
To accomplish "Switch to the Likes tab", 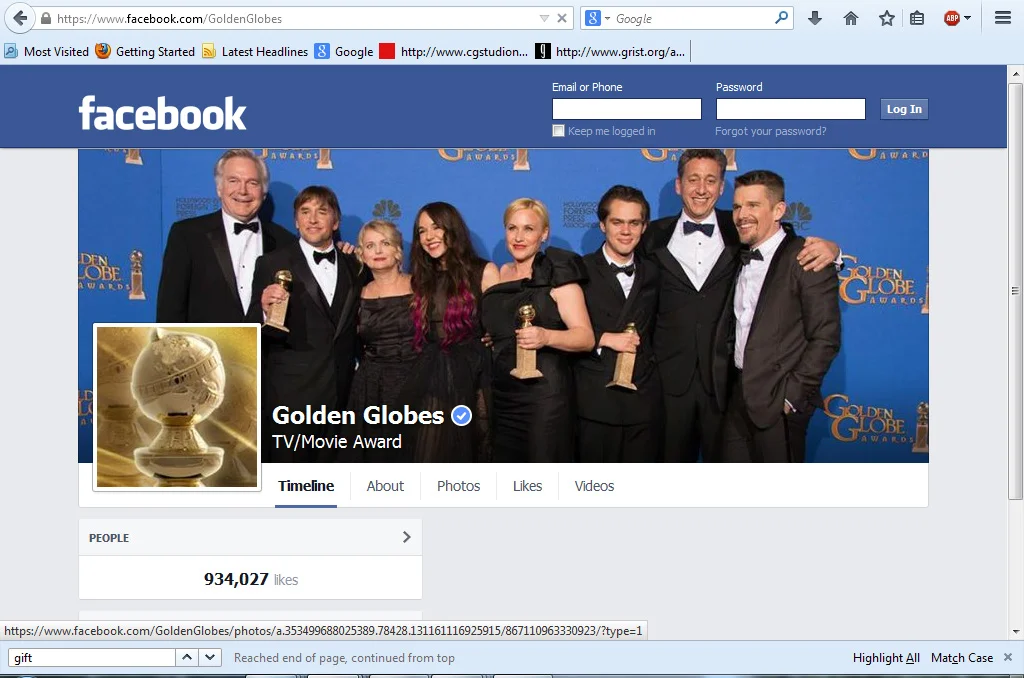I will [527, 486].
